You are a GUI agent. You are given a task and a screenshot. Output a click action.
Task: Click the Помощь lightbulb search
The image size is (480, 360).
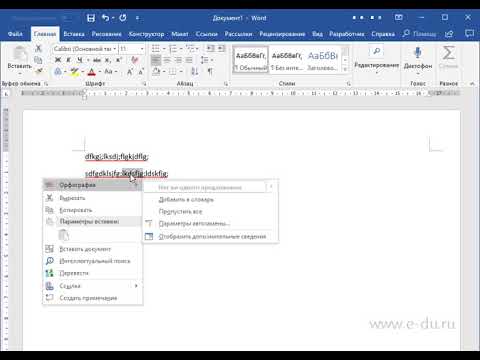tap(420, 34)
